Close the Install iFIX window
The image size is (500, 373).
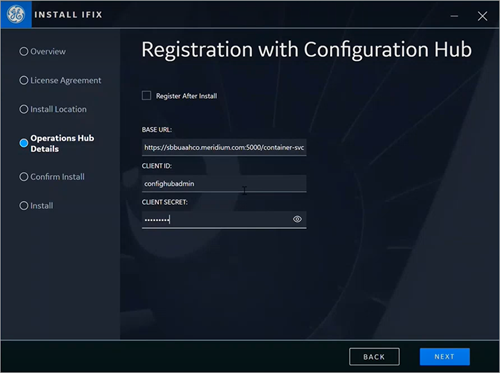coord(482,16)
